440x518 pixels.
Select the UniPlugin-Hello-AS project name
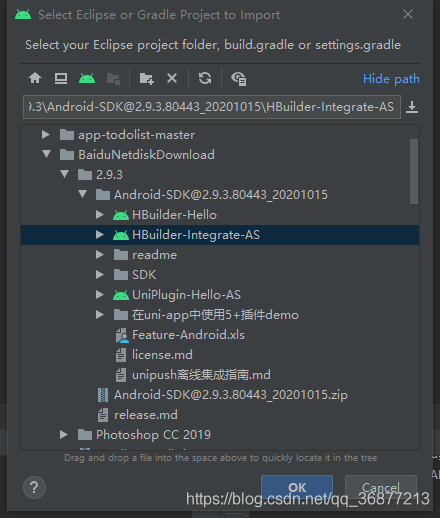click(x=186, y=295)
